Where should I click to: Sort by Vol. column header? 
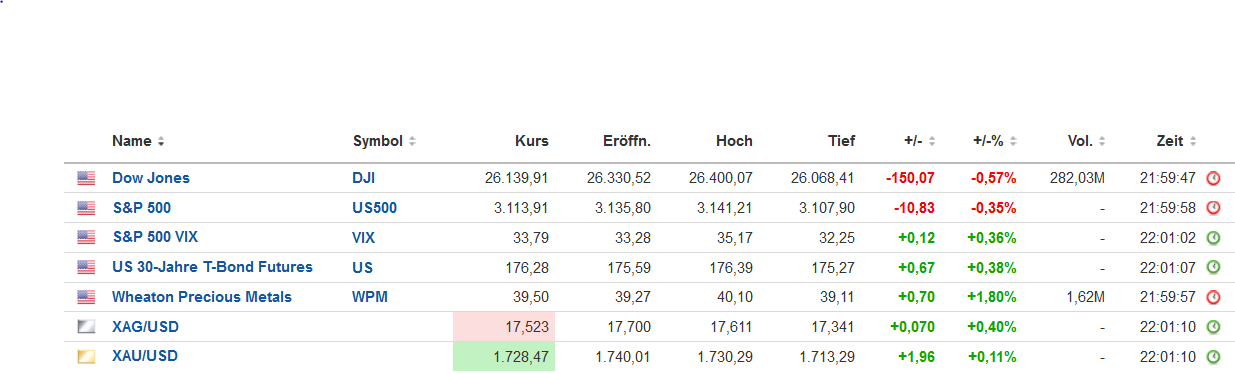pos(1086,141)
